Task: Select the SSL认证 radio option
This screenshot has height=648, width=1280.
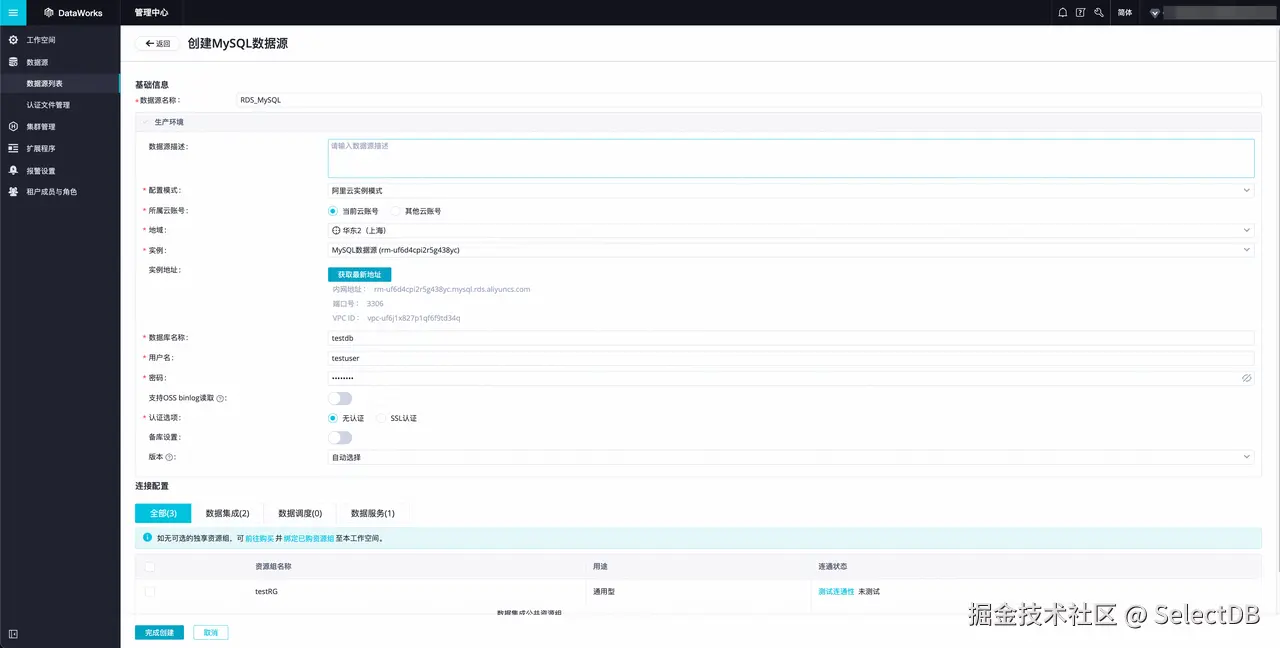Action: pos(384,418)
